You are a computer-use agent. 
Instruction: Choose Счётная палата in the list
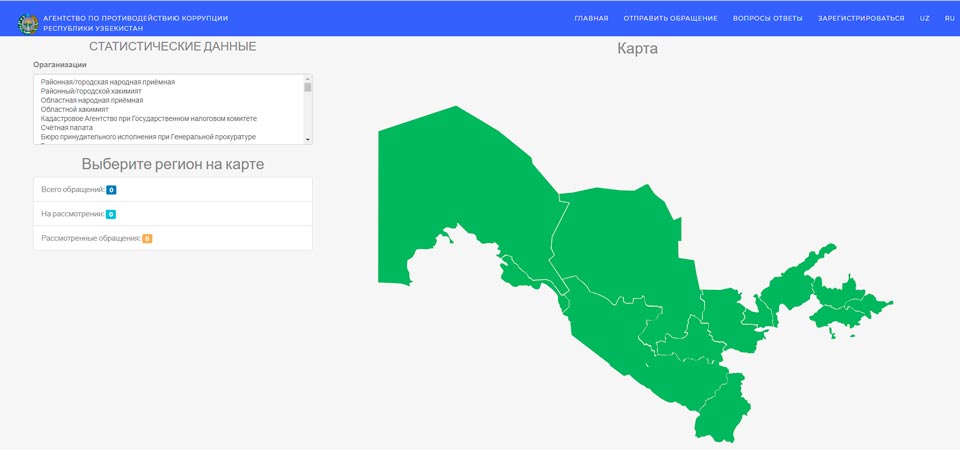68,127
